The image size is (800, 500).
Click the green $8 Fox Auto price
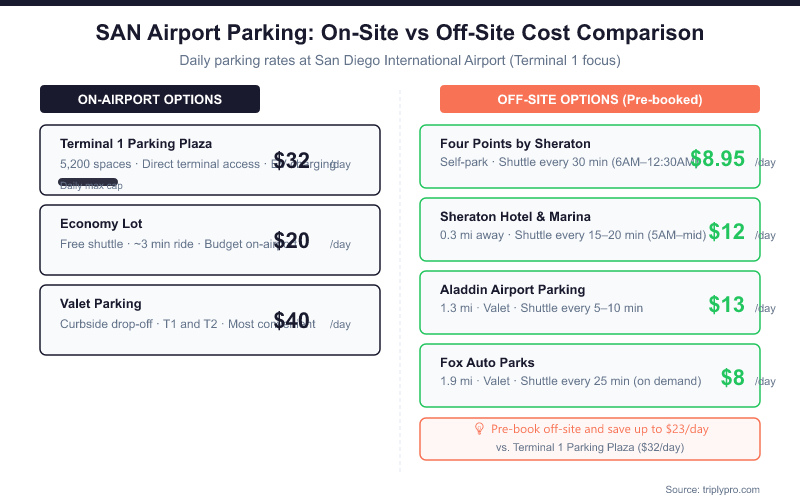pos(733,378)
